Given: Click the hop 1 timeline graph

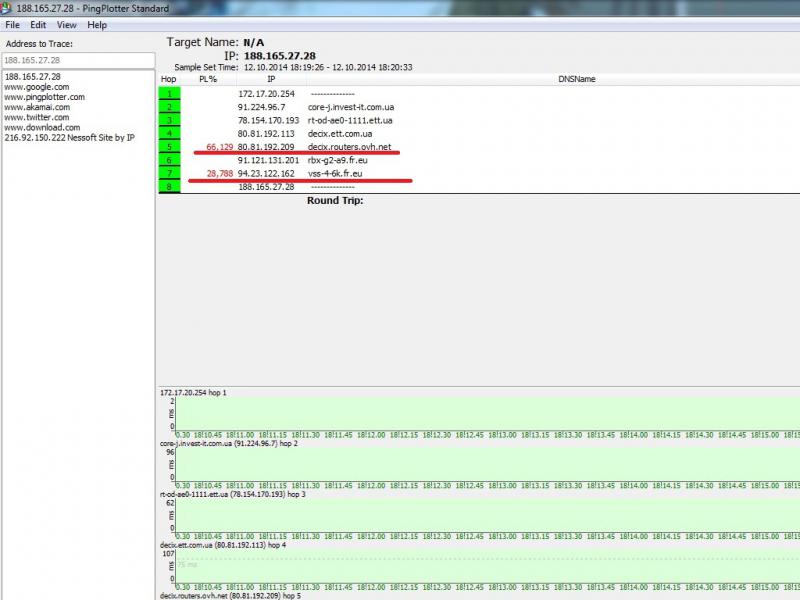Looking at the screenshot, I should click(487, 414).
